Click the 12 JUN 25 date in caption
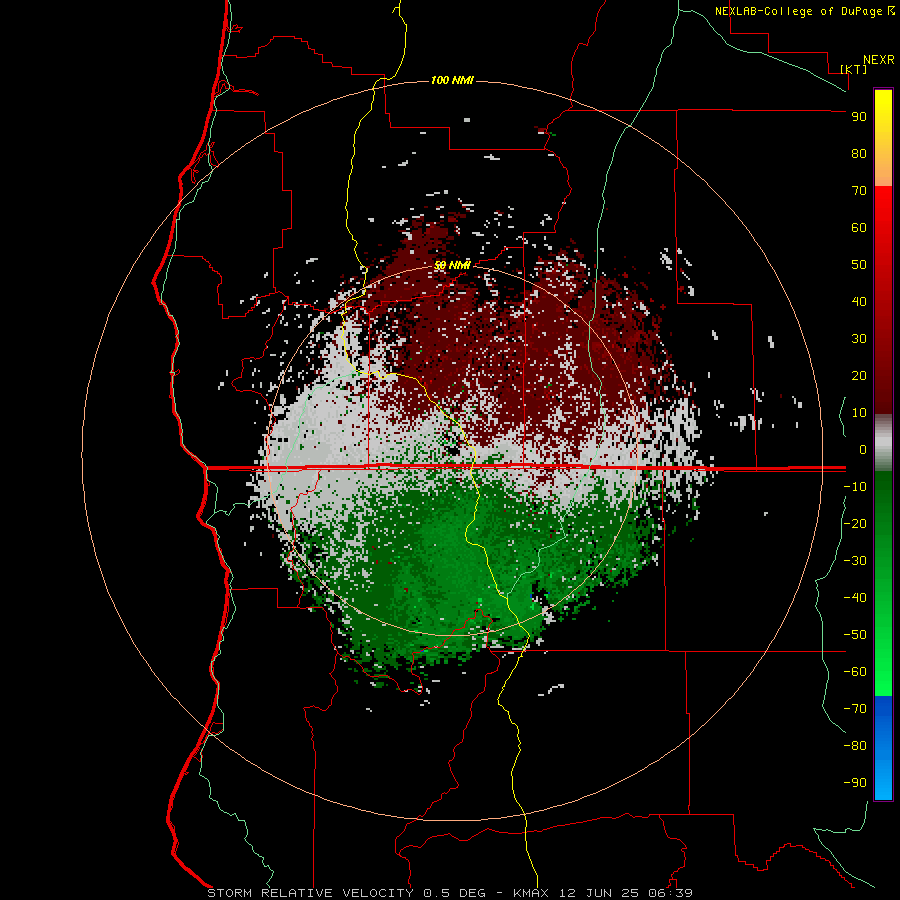Screen dimensions: 900x900 coord(598,893)
